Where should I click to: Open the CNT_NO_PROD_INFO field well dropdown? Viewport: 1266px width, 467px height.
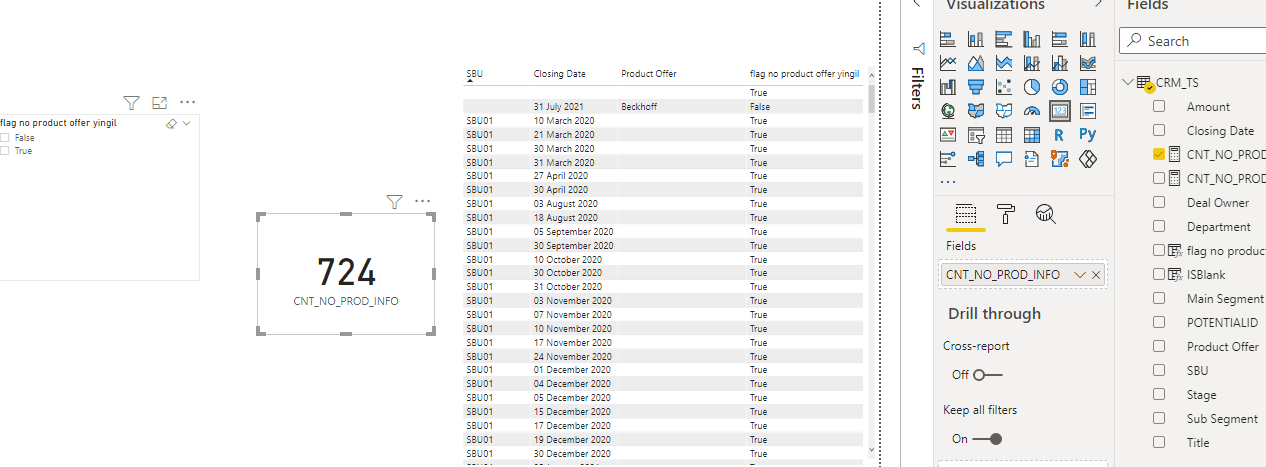click(x=1079, y=275)
